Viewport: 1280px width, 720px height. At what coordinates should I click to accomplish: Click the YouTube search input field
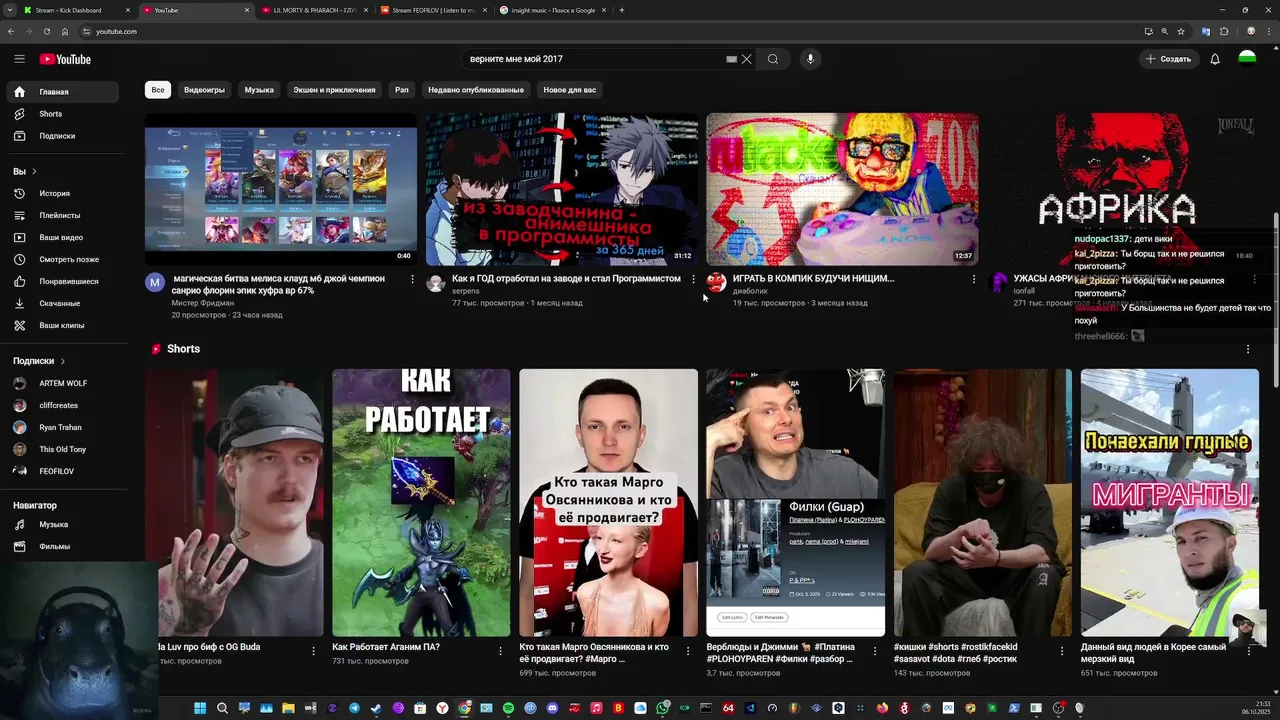595,59
